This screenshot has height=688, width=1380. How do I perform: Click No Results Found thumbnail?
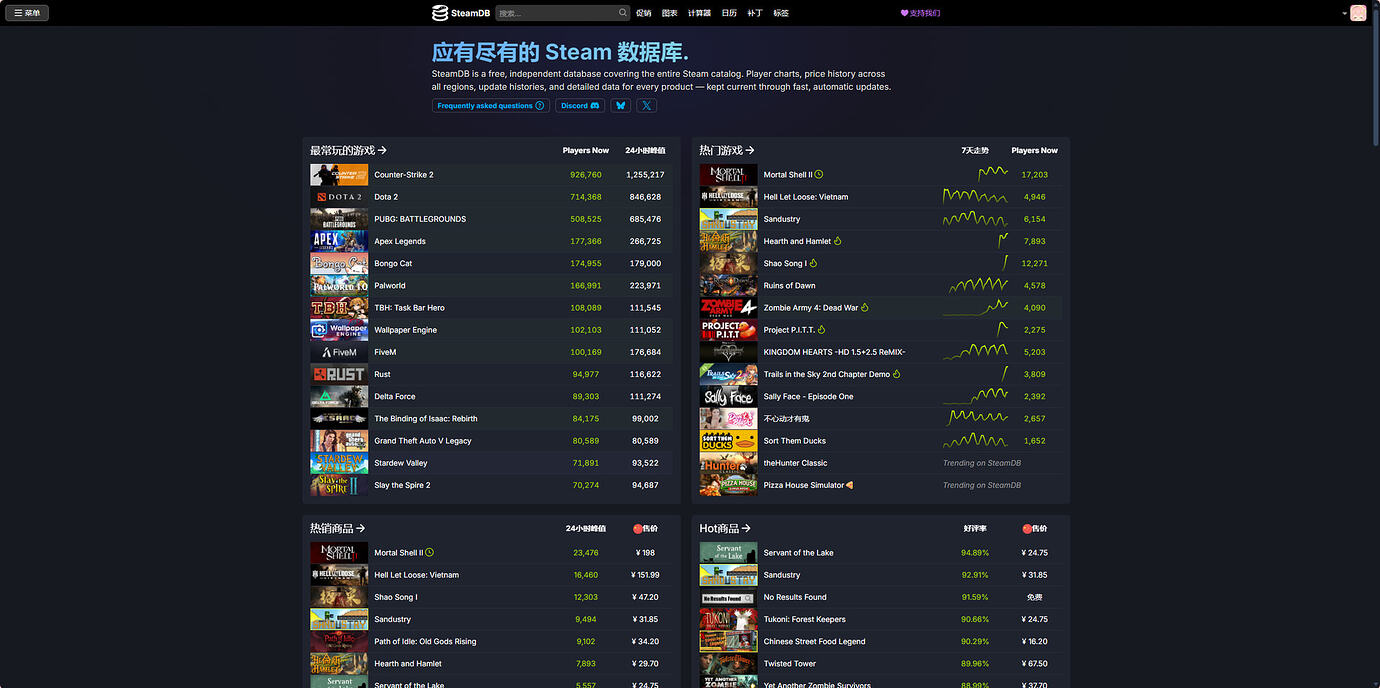point(728,597)
